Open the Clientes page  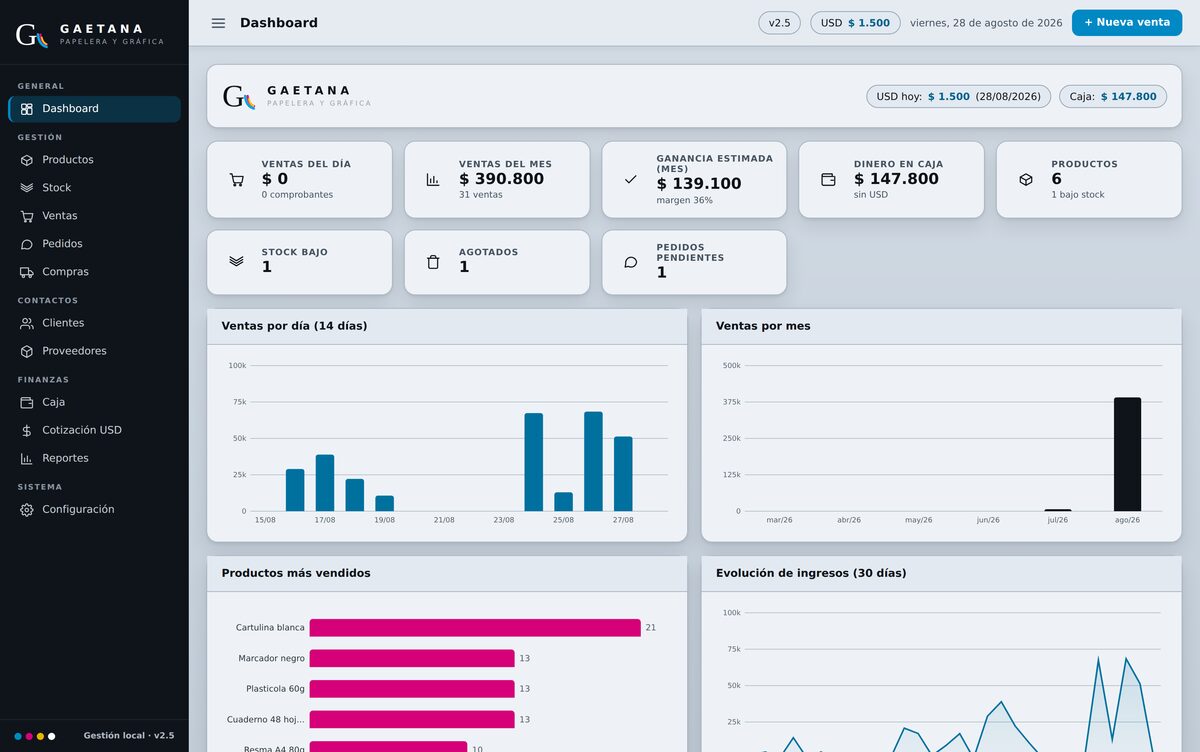coord(94,323)
